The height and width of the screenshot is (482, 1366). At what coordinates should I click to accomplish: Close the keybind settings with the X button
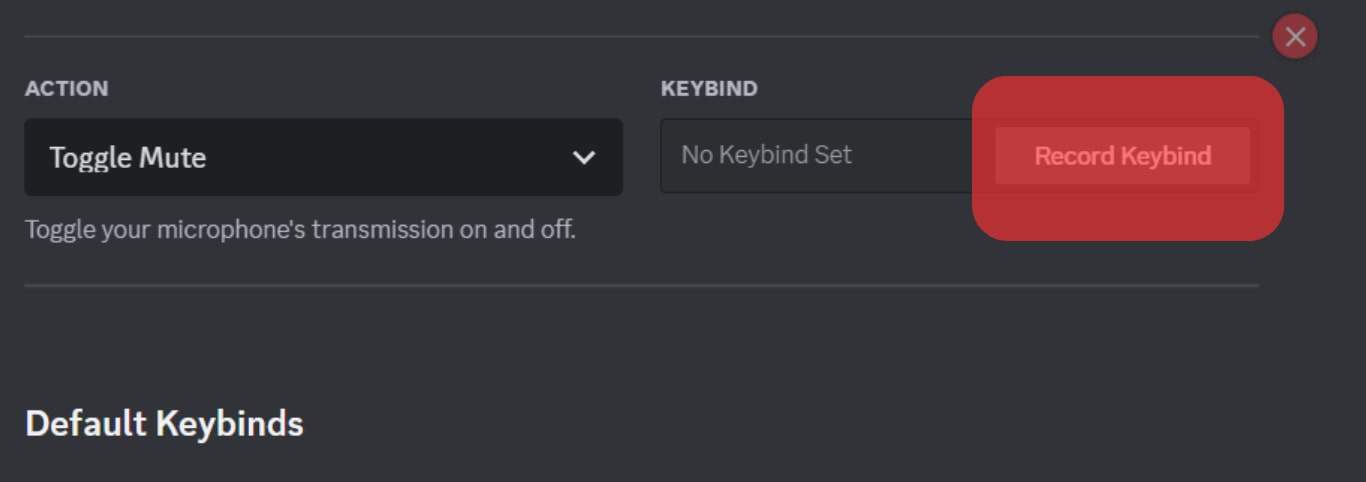tap(1295, 37)
